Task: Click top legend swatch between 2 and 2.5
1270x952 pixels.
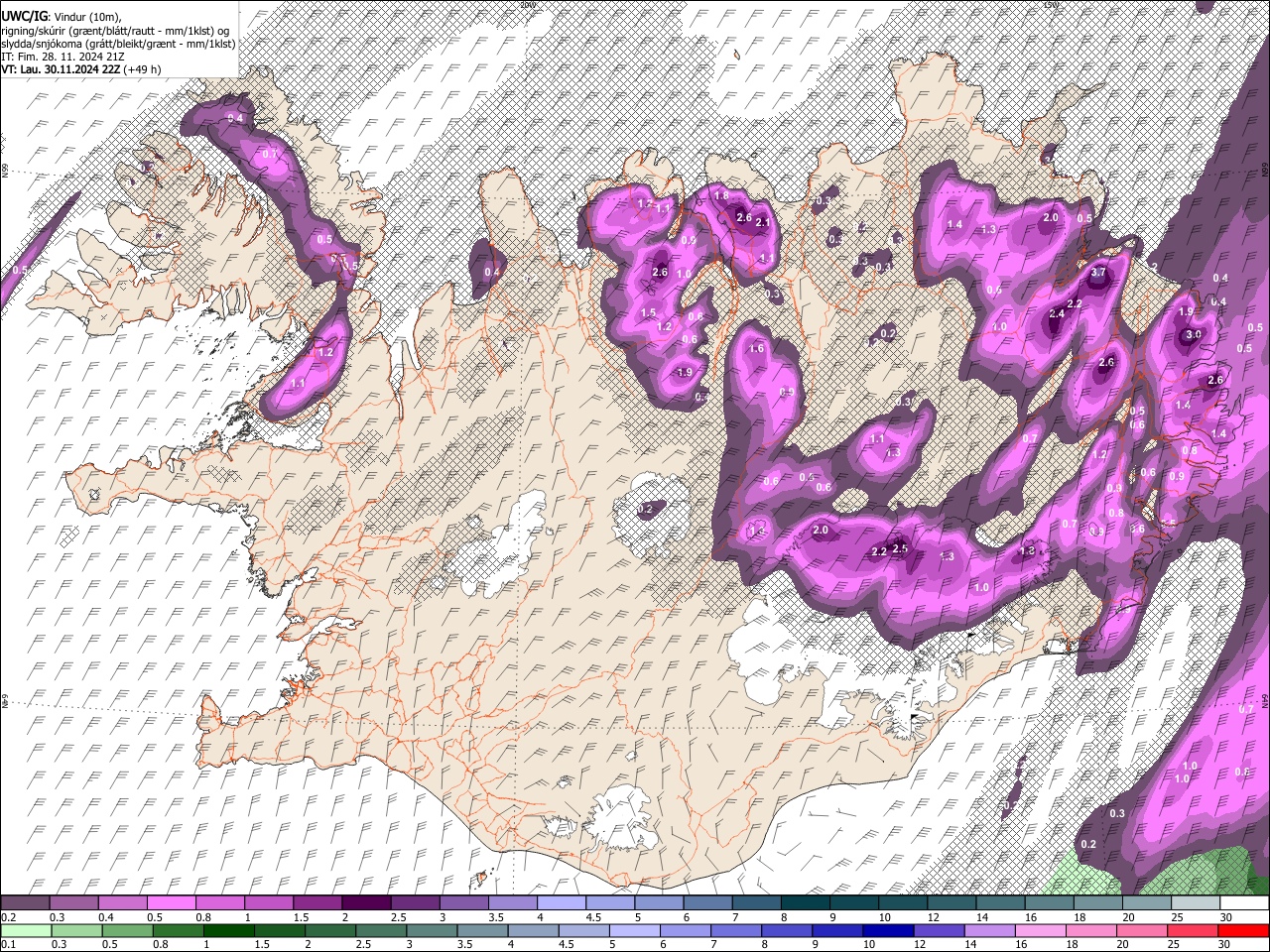Action: point(365,903)
